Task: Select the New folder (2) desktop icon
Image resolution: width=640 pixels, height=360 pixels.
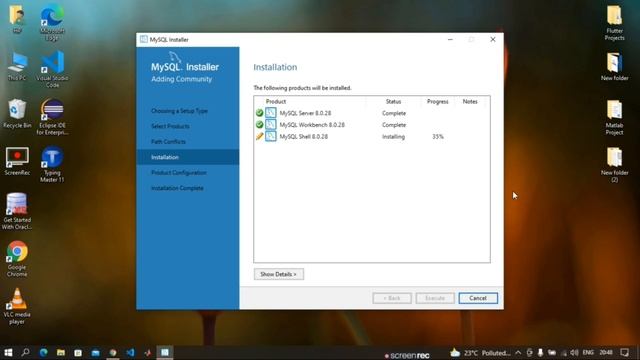Action: [x=614, y=164]
